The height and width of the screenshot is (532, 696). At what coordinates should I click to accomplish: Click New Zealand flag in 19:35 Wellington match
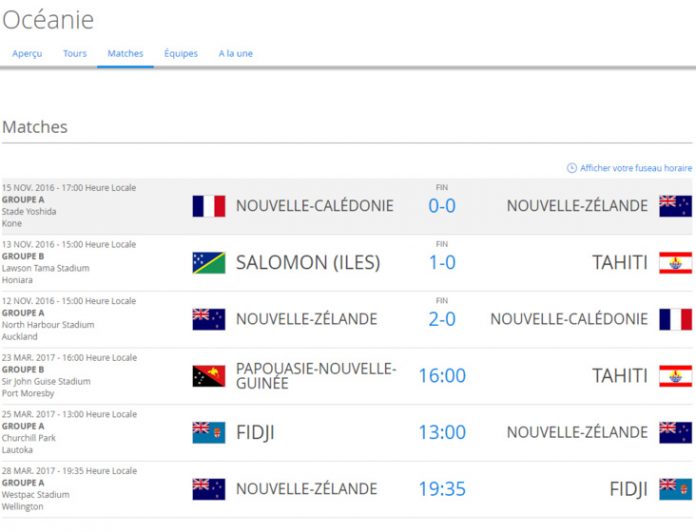[209, 489]
